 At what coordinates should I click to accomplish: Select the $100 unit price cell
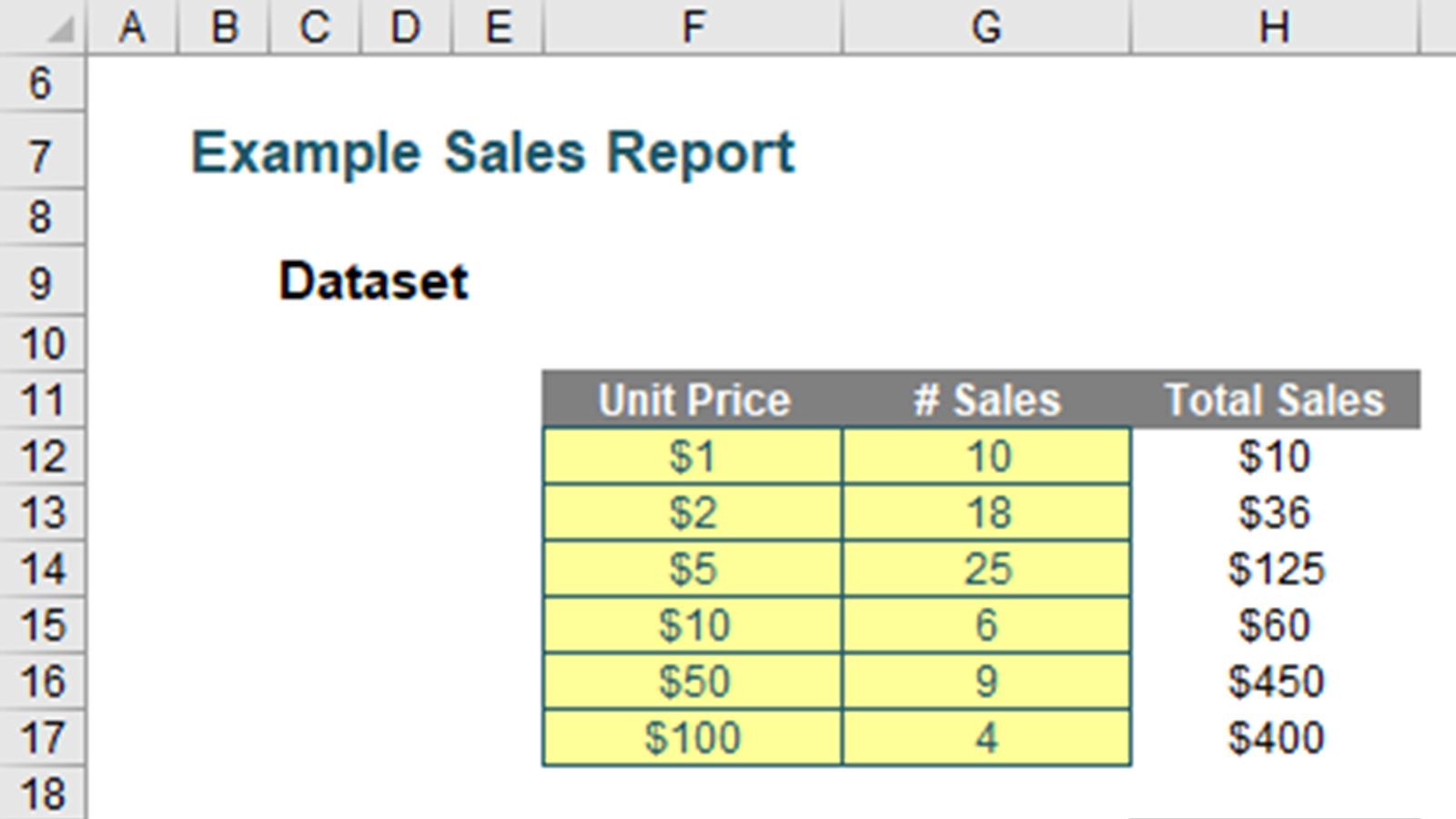tap(693, 738)
